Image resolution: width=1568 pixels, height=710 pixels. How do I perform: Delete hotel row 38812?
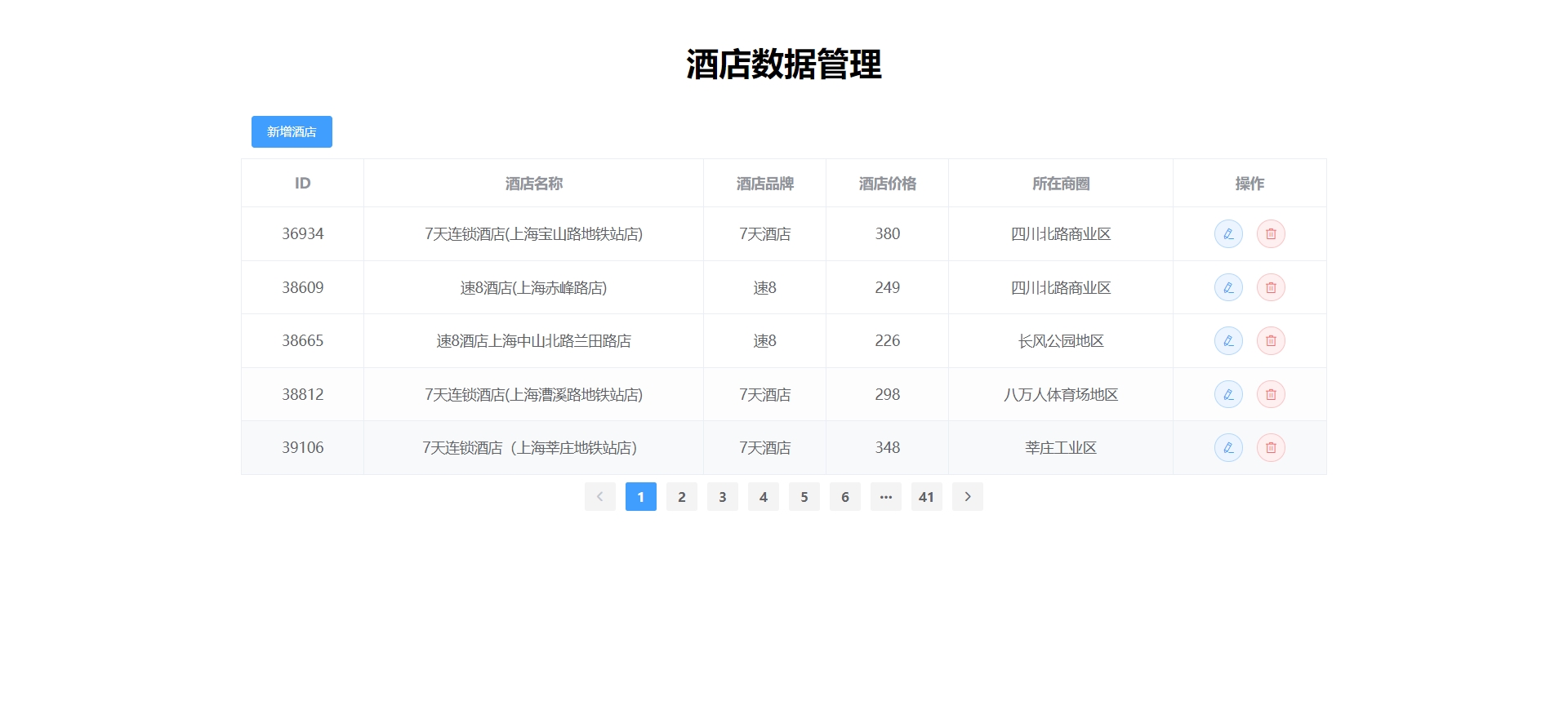[1271, 394]
